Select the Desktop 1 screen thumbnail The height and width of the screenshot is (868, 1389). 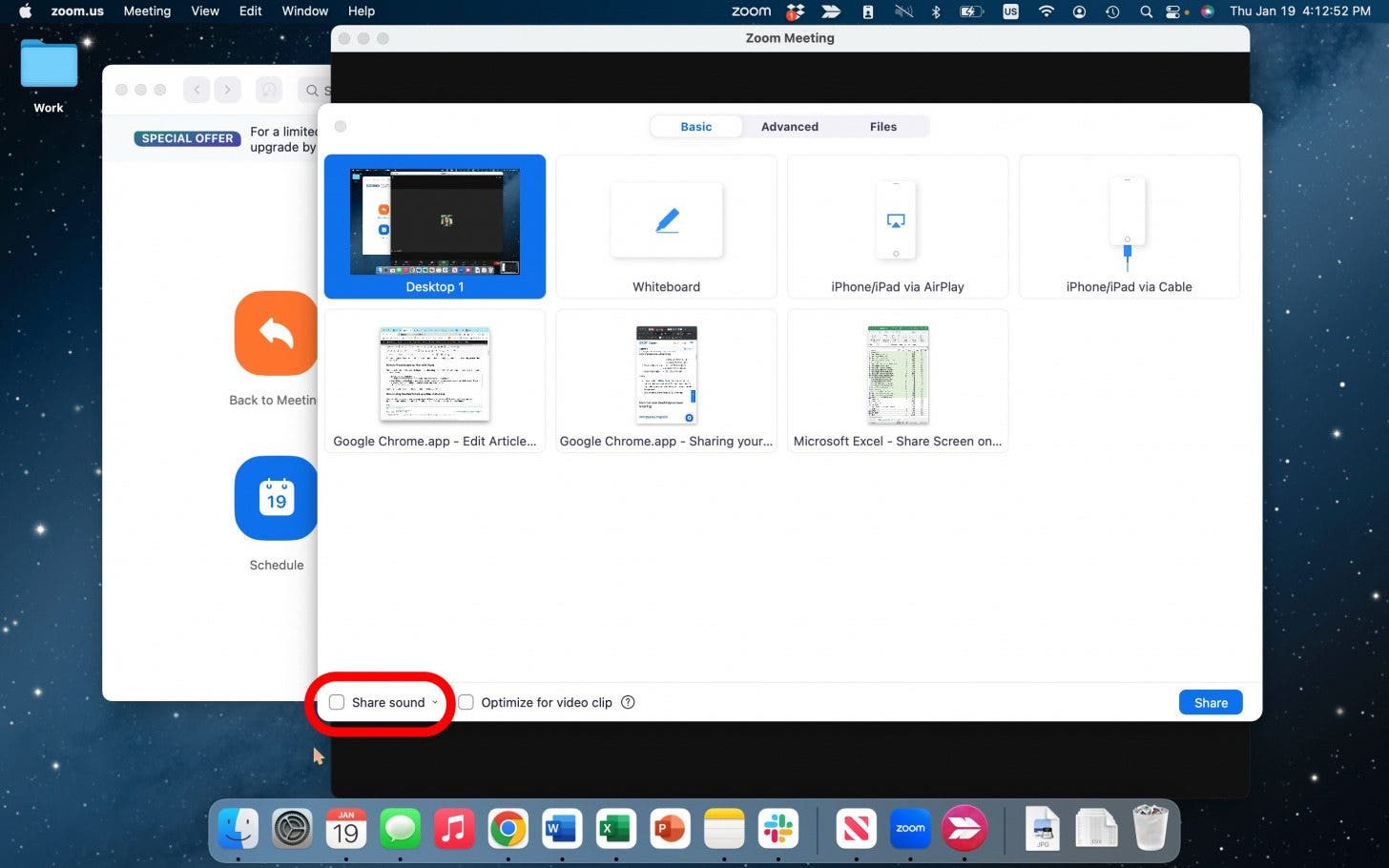click(435, 227)
